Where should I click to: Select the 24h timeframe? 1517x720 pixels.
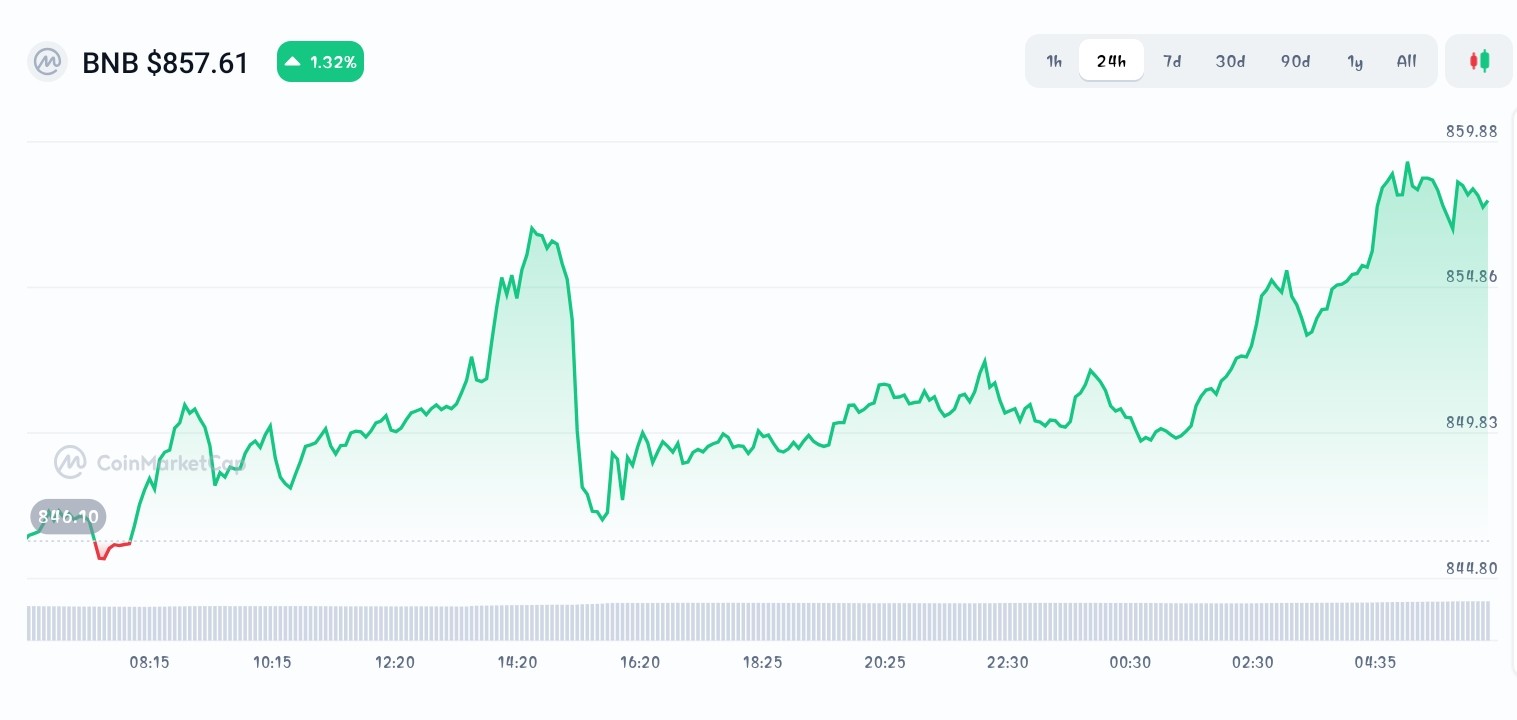tap(1111, 61)
